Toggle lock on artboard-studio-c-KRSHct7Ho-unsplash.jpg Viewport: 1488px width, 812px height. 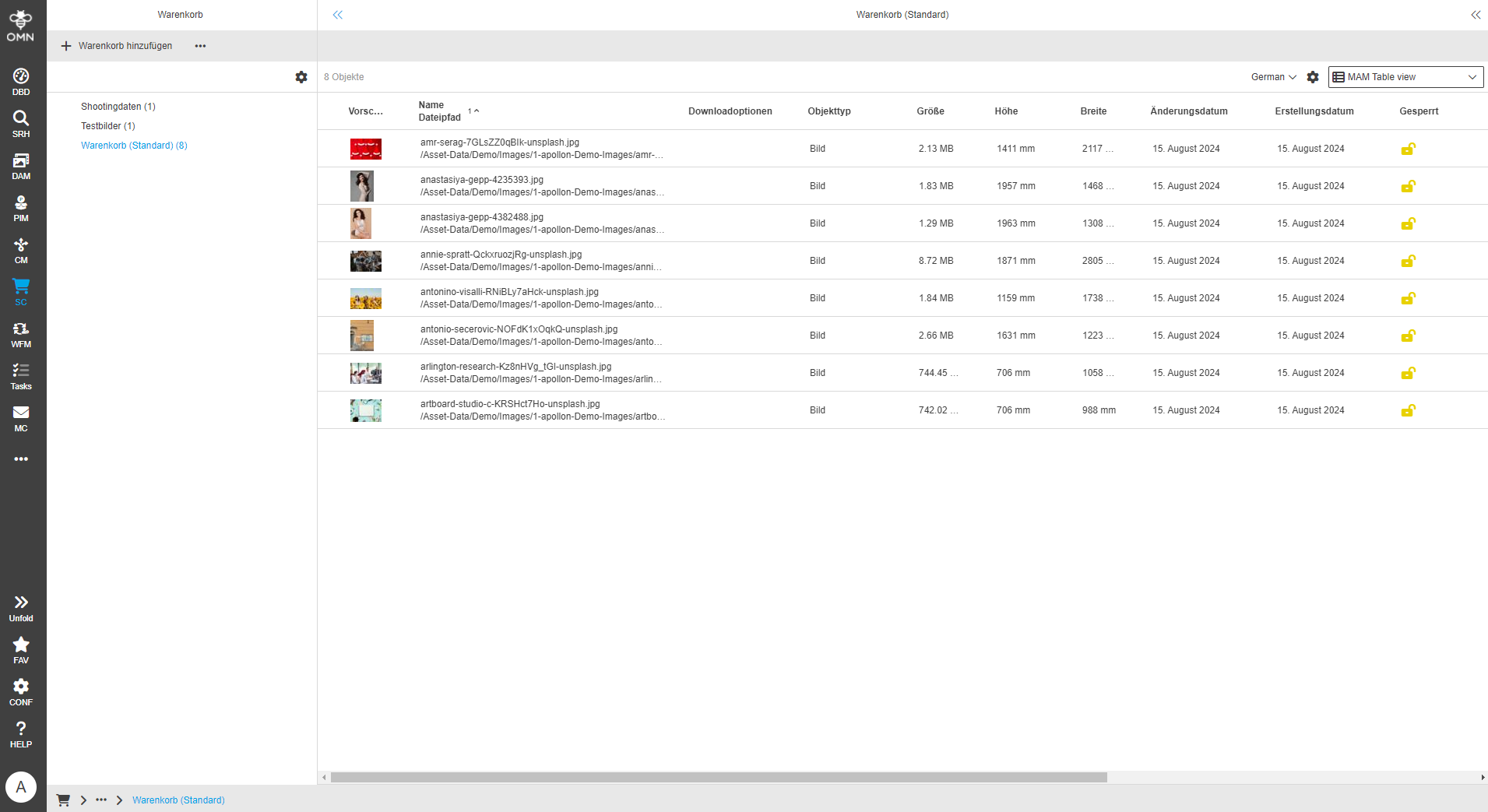point(1408,410)
